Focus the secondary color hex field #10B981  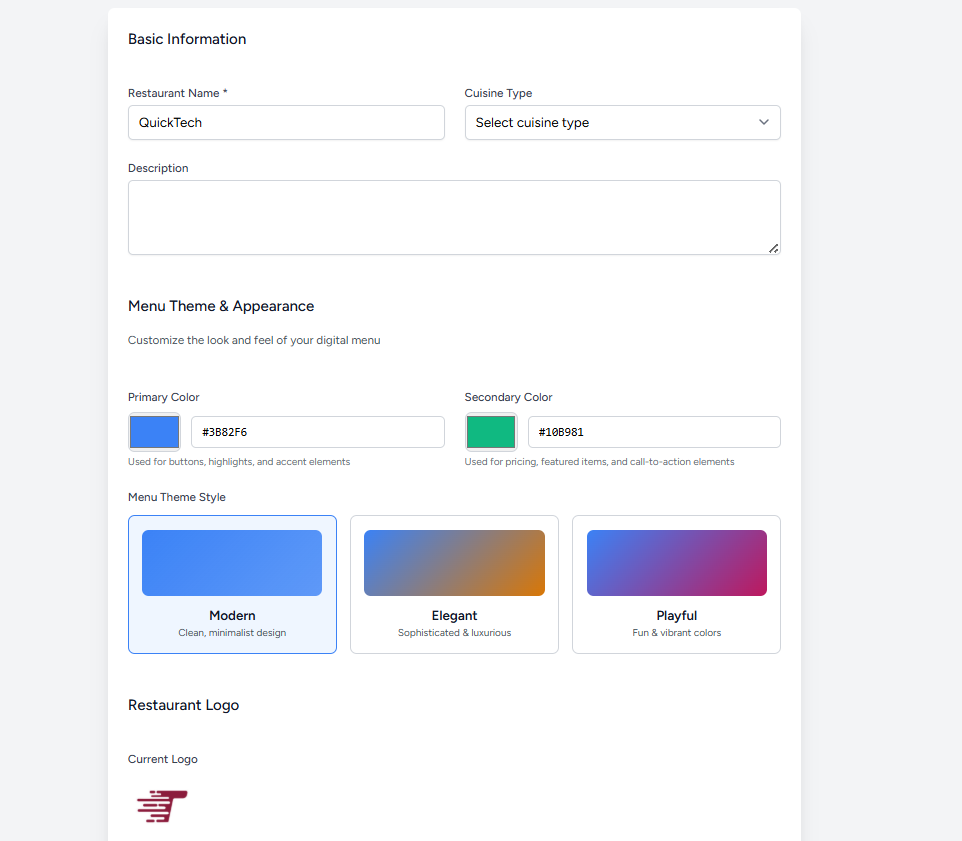pyautogui.click(x=654, y=432)
